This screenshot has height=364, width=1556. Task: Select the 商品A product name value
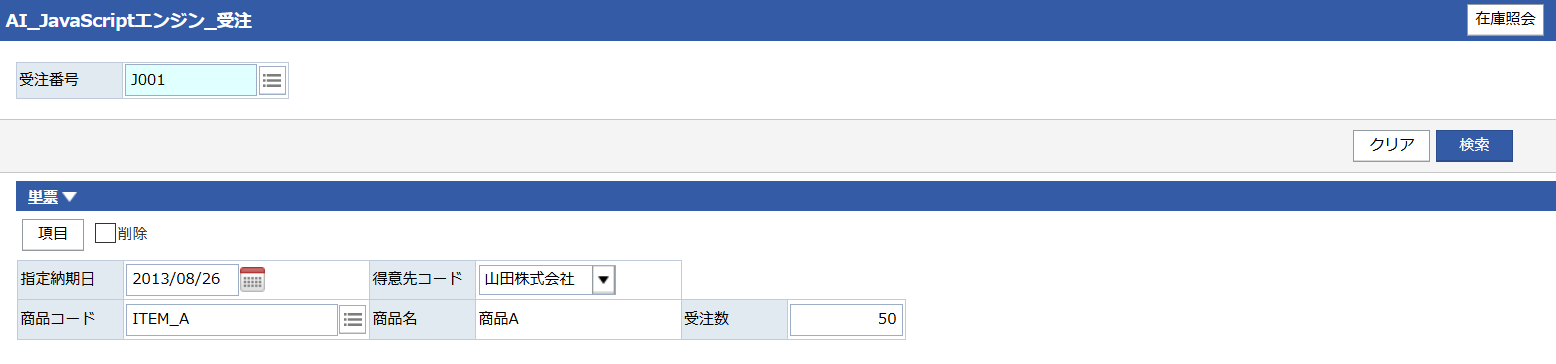pos(498,319)
